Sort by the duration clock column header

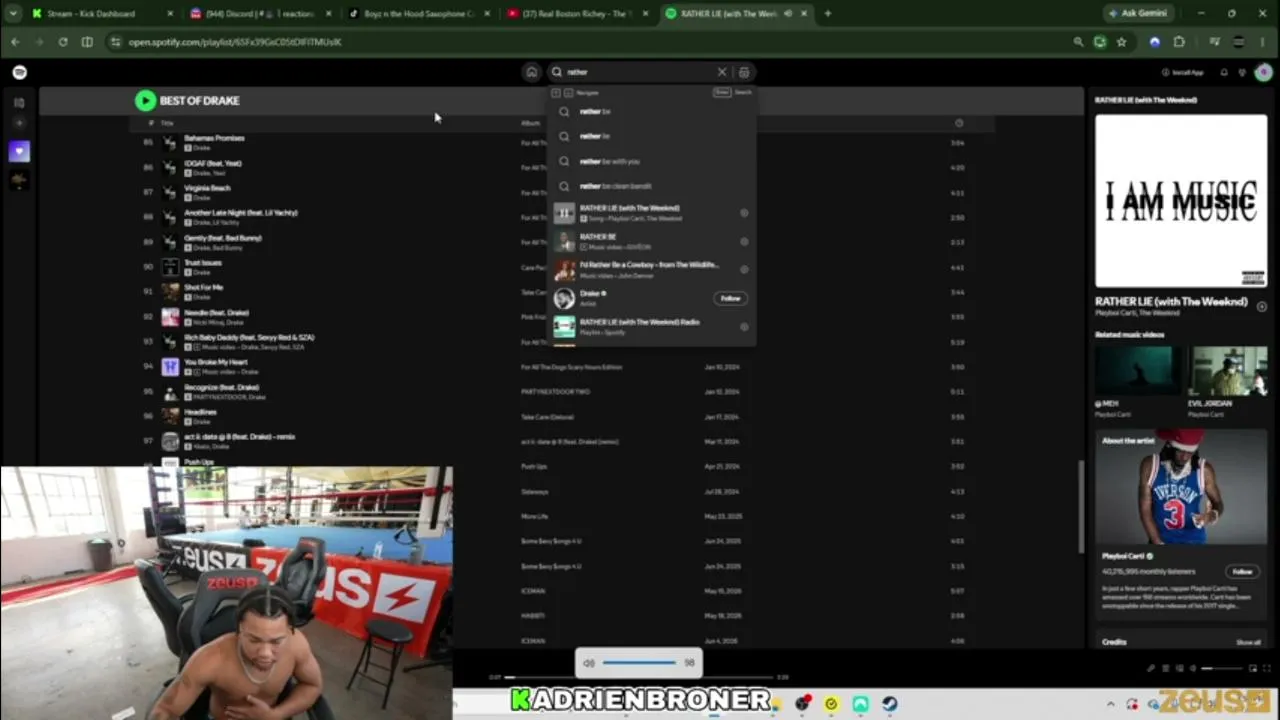click(x=959, y=123)
